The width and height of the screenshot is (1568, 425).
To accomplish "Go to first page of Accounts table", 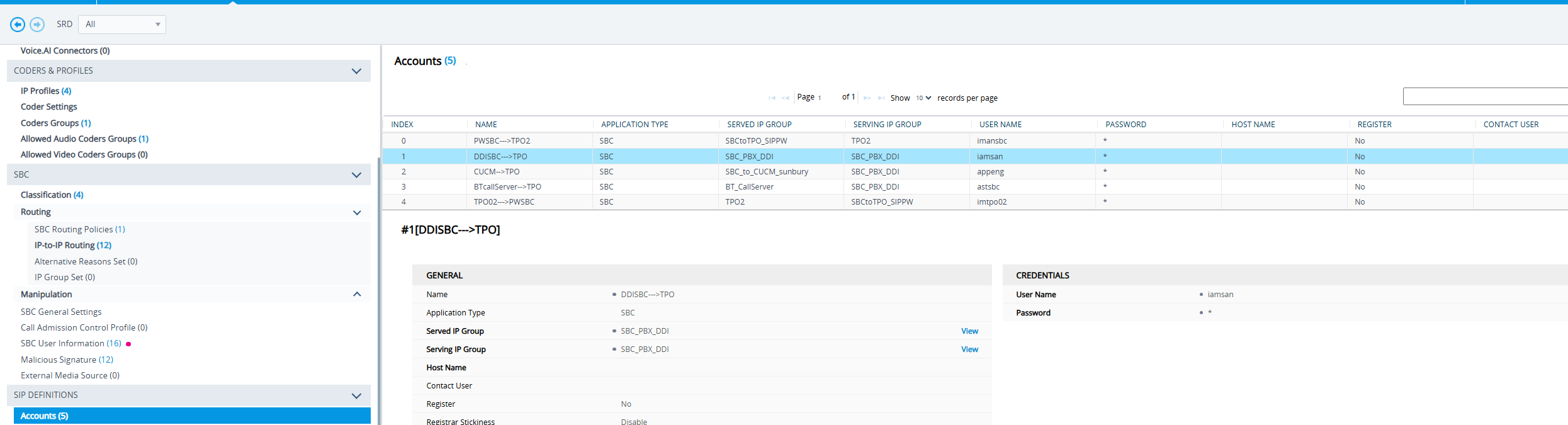I will pos(772,98).
